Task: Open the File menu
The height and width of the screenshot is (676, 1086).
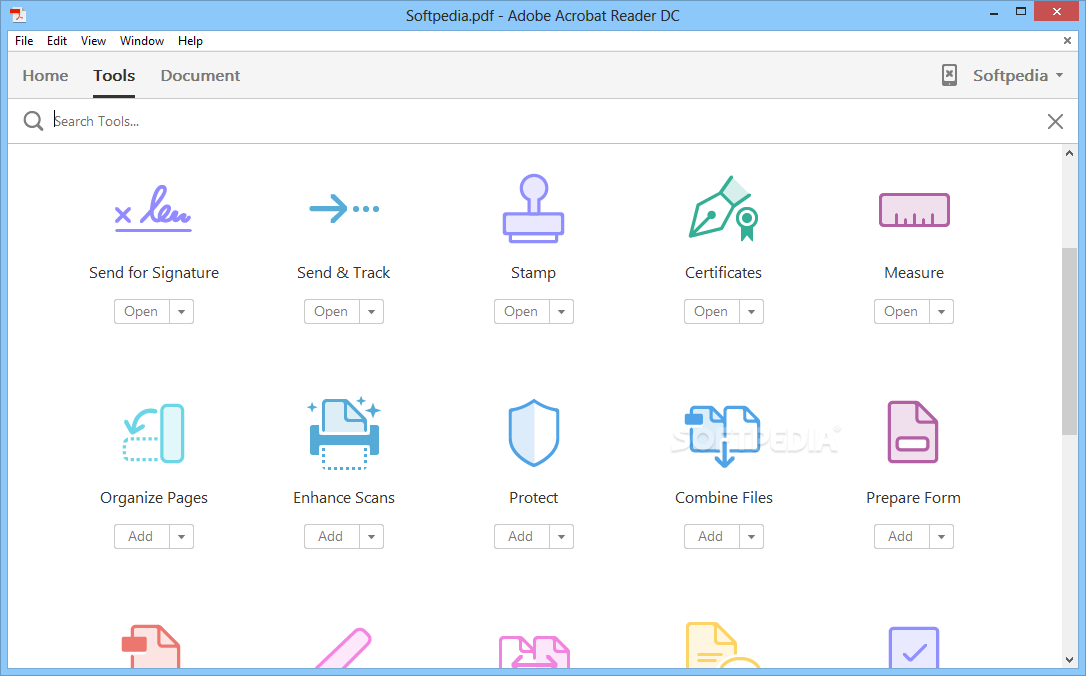Action: click(x=24, y=41)
